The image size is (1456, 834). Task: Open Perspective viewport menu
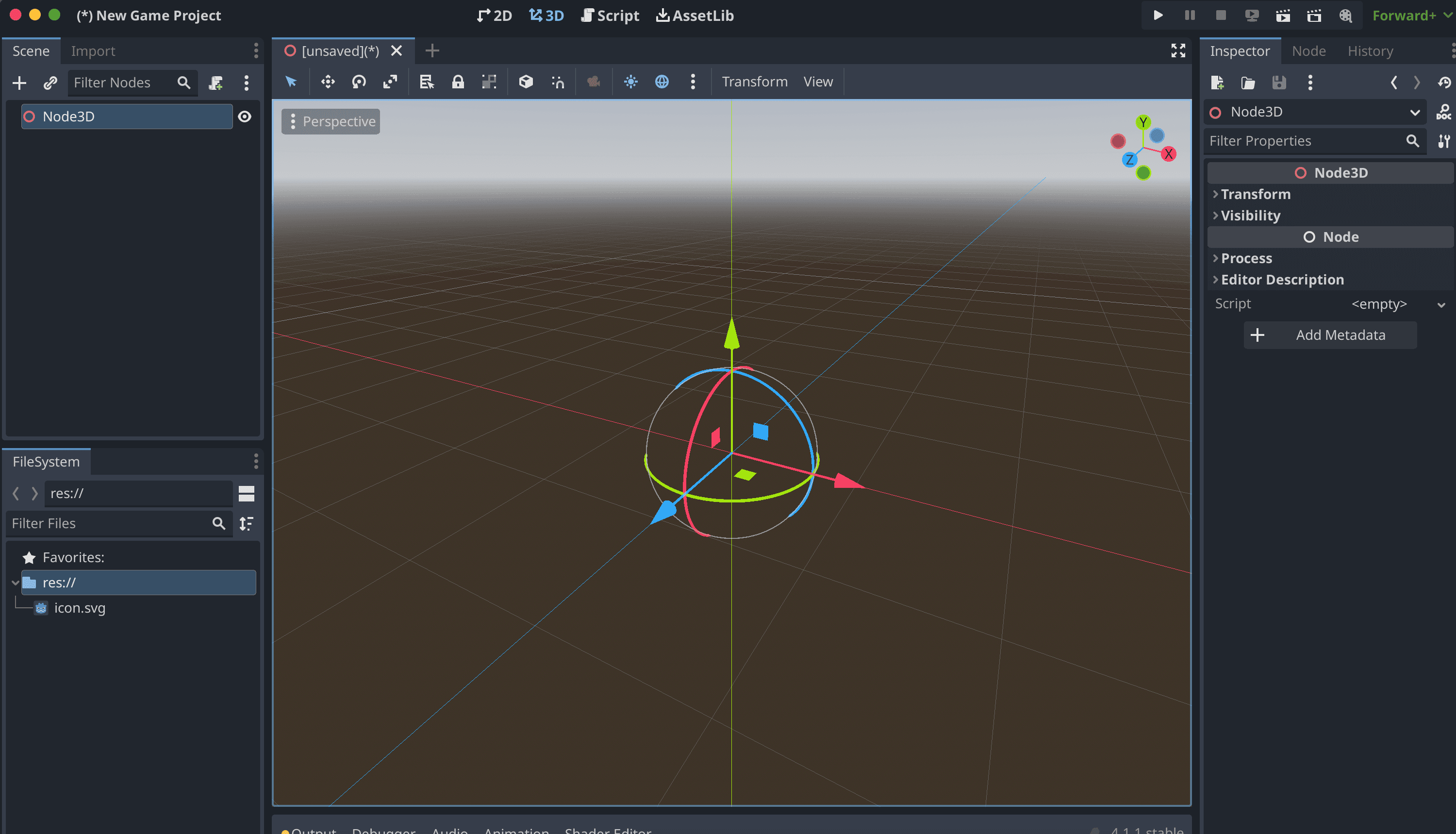point(331,122)
